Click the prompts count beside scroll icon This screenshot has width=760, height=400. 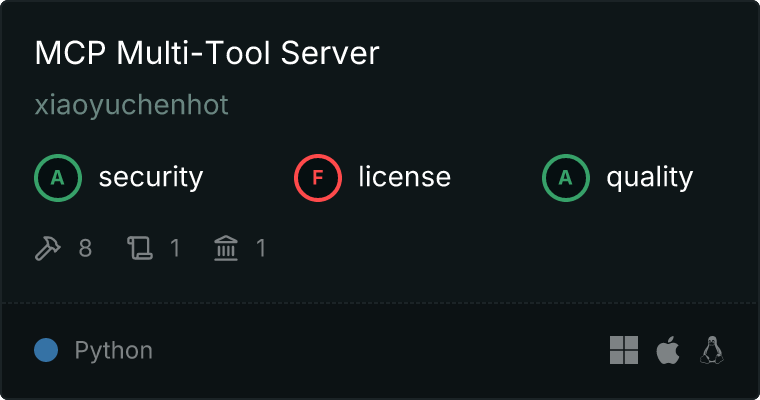[x=175, y=248]
